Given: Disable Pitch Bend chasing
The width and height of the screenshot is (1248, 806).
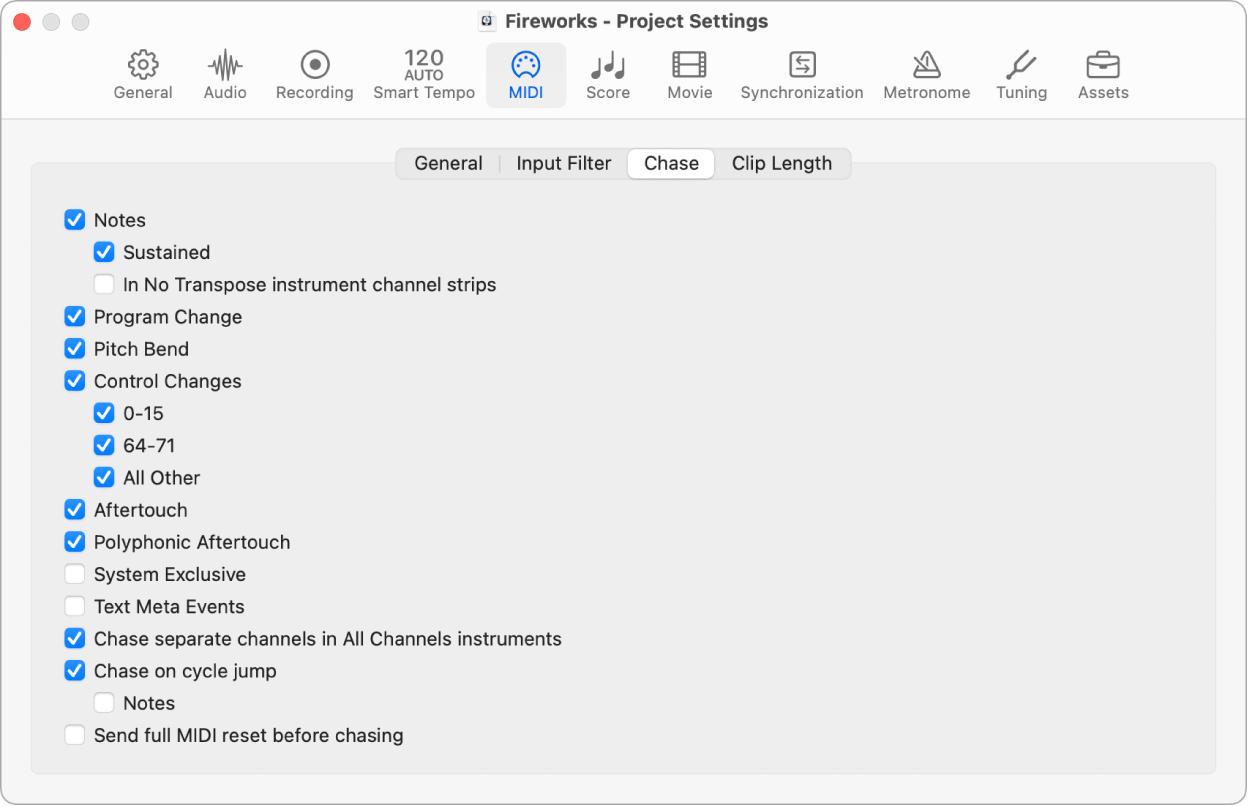Looking at the screenshot, I should point(74,348).
